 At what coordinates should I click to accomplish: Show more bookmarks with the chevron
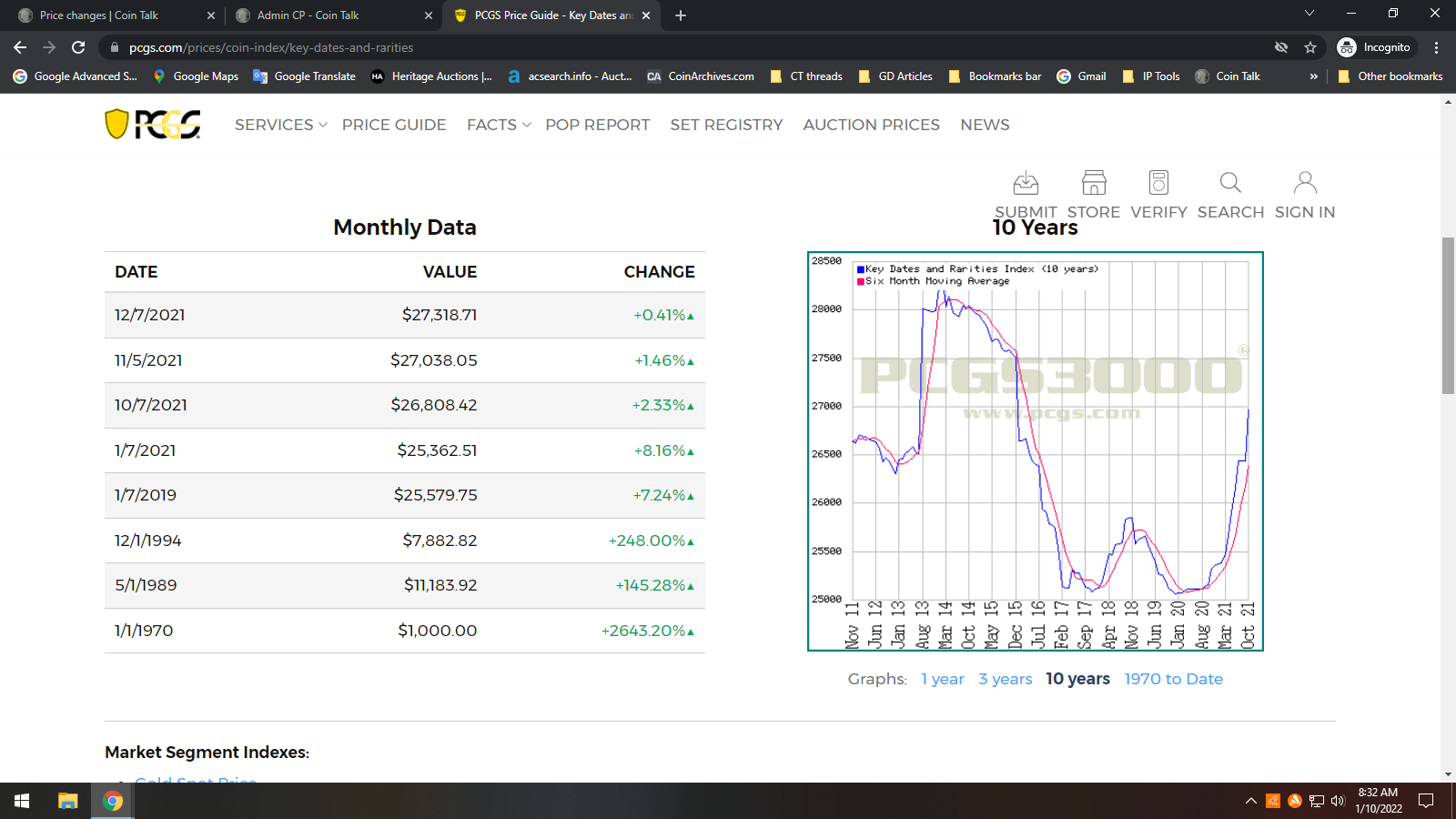coord(1313,76)
